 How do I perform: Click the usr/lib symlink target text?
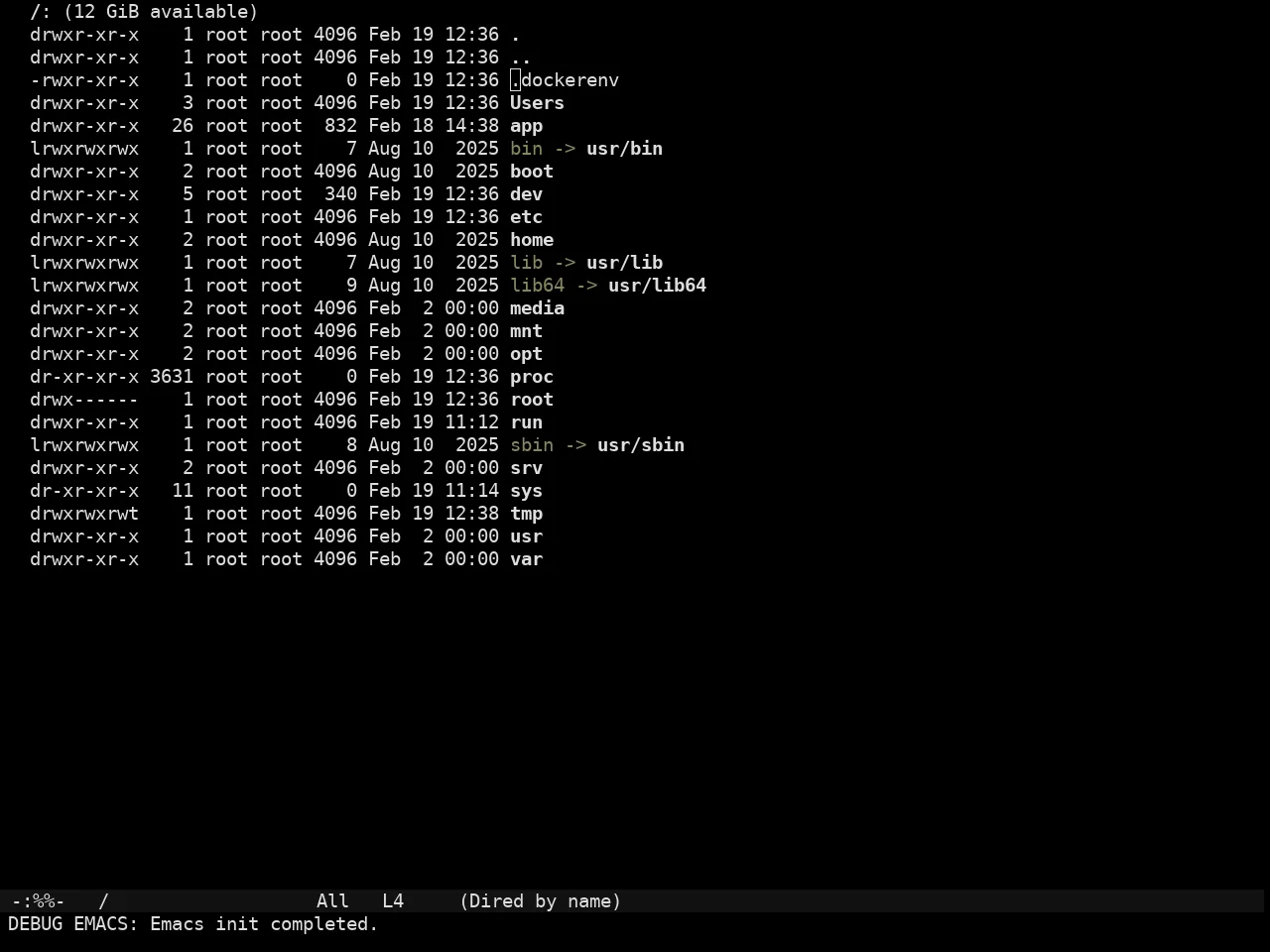pos(624,263)
